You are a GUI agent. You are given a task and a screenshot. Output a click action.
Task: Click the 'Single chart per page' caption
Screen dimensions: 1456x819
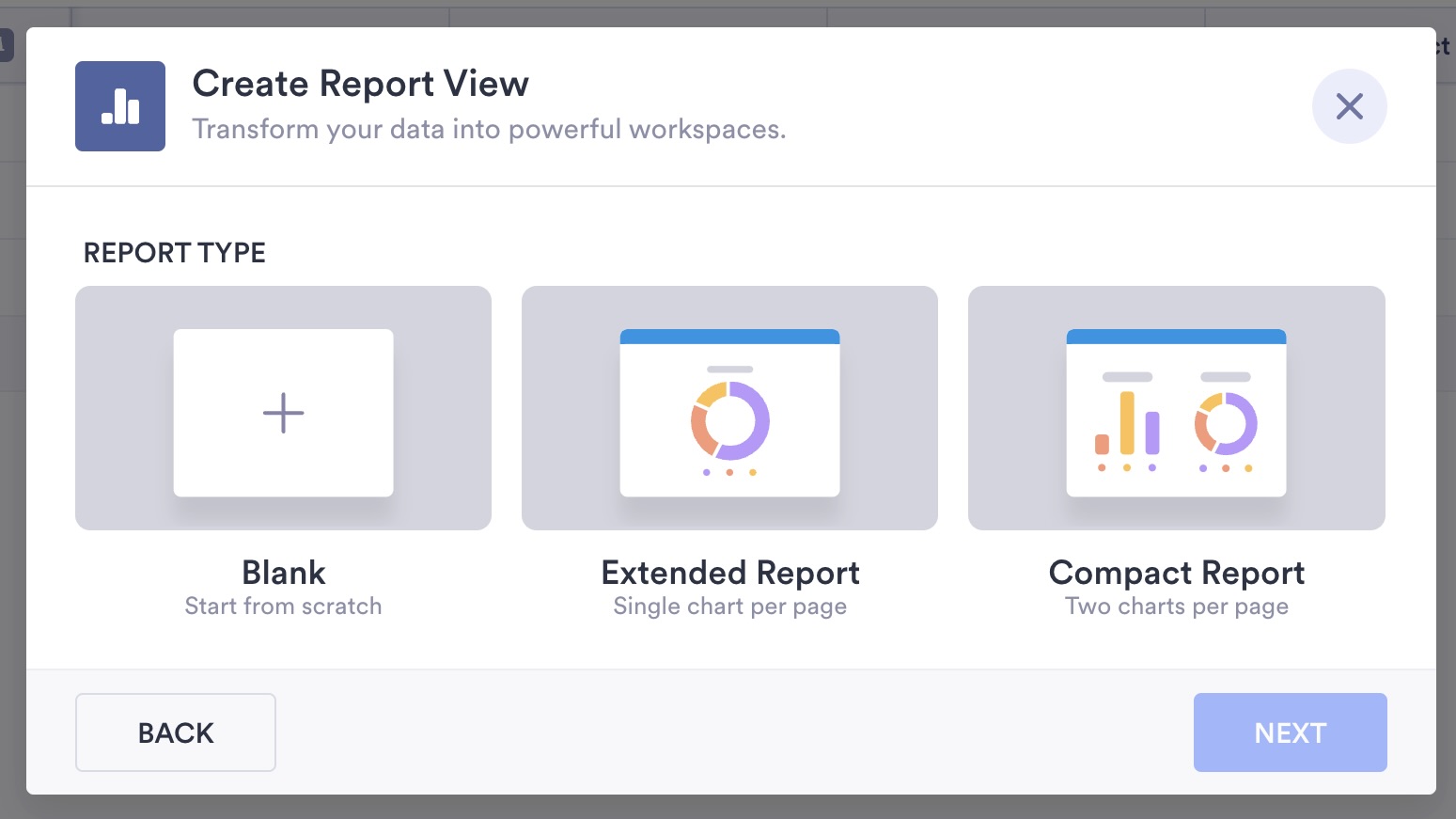pos(730,606)
